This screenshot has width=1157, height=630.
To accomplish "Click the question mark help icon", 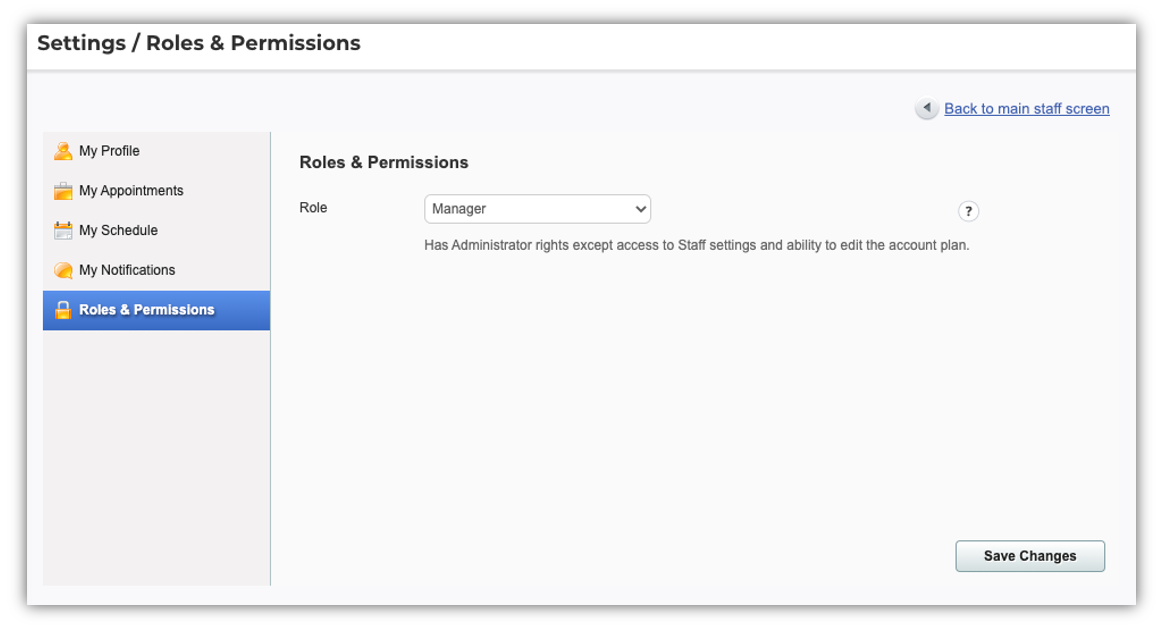I will point(968,212).
